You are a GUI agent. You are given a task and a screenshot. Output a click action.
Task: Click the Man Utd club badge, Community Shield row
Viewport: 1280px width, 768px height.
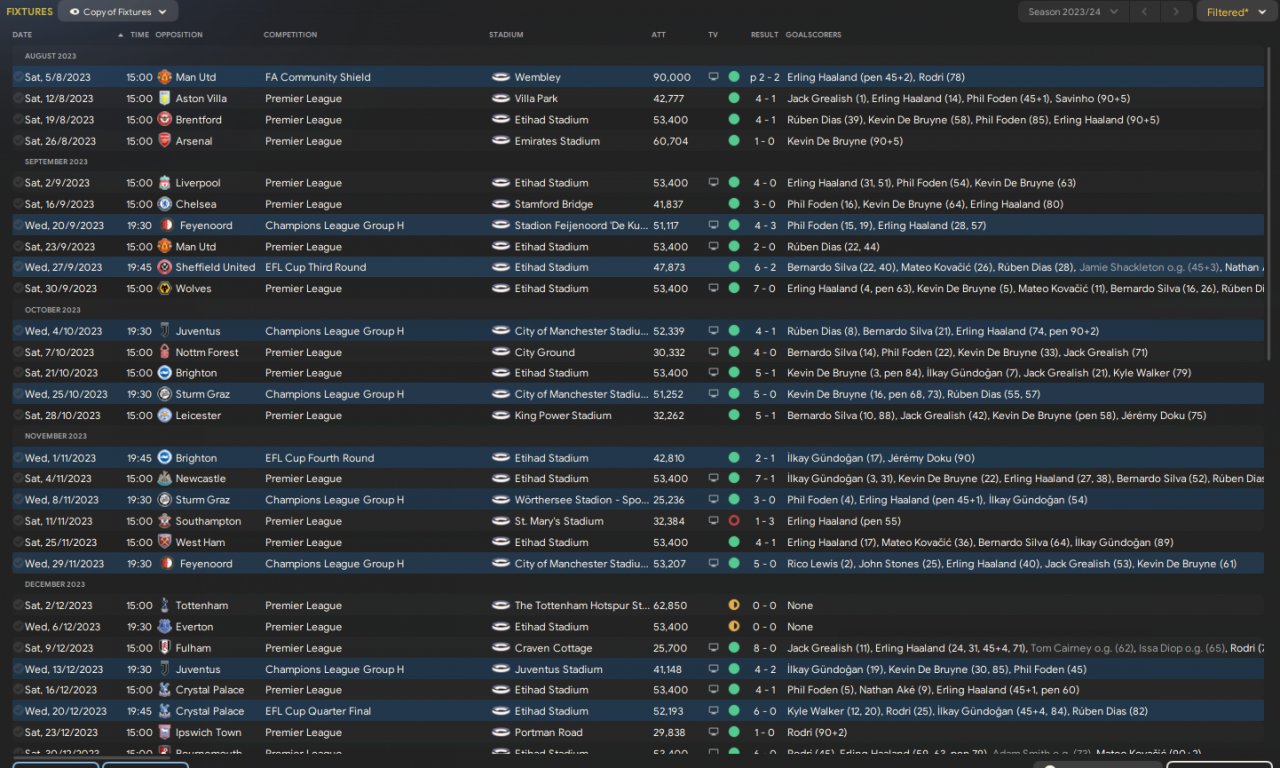pos(165,77)
